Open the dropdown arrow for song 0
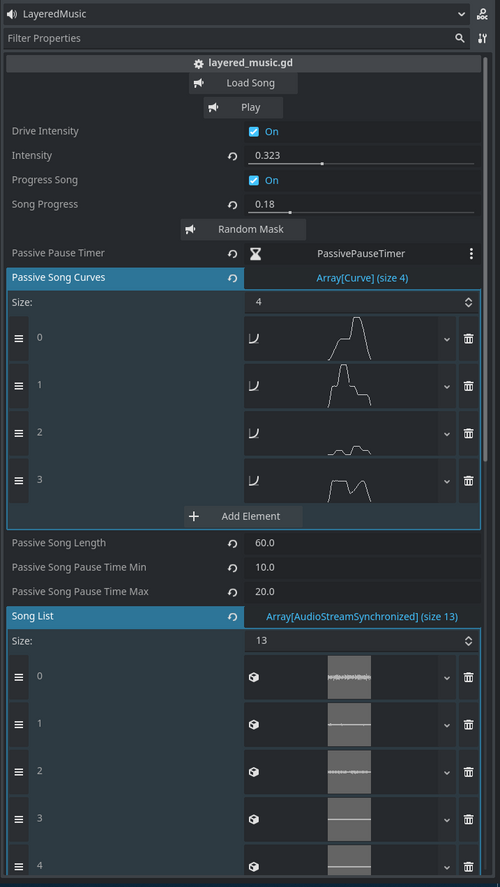 coord(447,678)
